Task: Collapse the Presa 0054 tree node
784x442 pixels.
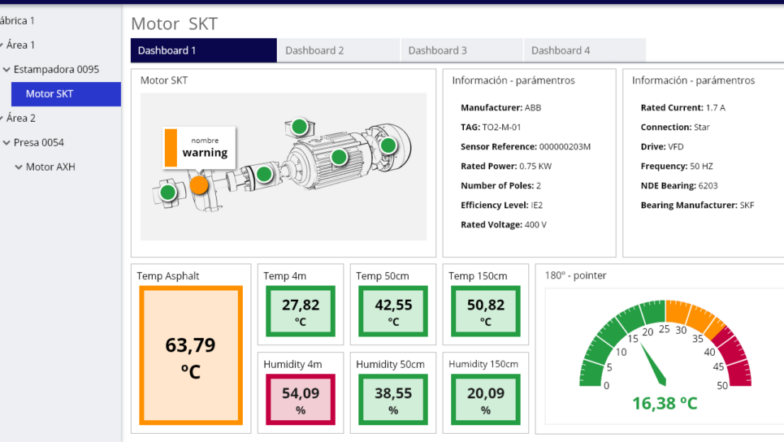Action: pyautogui.click(x=7, y=143)
